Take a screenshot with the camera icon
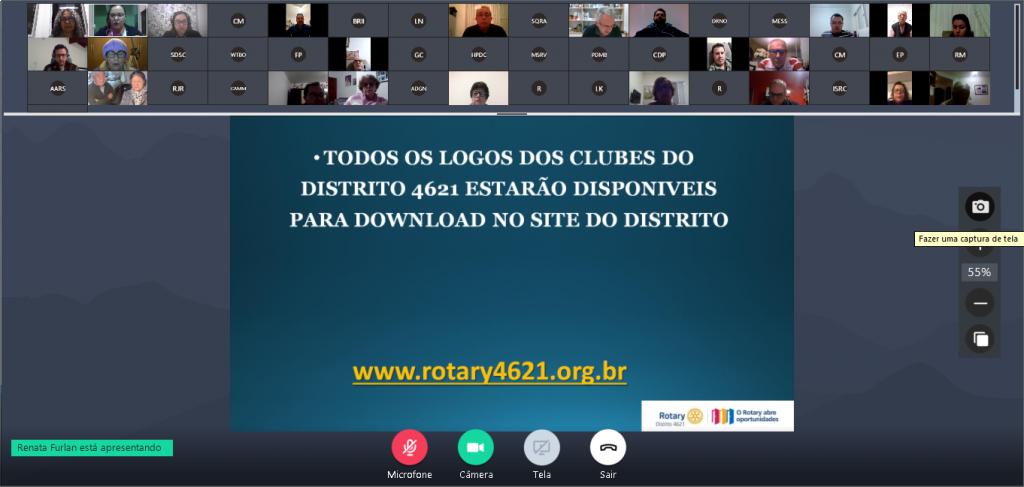 [980, 207]
